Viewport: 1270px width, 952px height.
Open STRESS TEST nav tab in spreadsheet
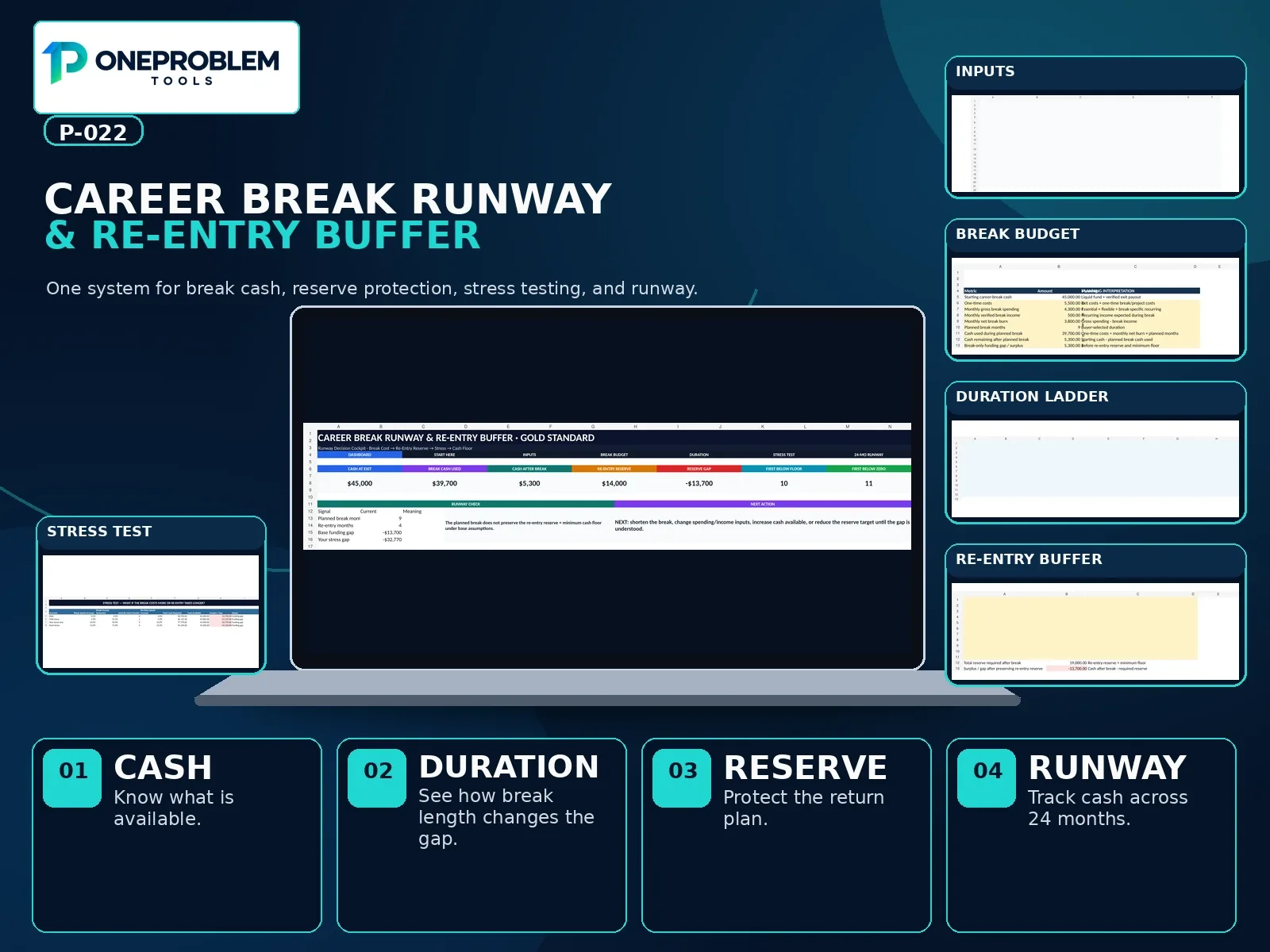(x=784, y=455)
